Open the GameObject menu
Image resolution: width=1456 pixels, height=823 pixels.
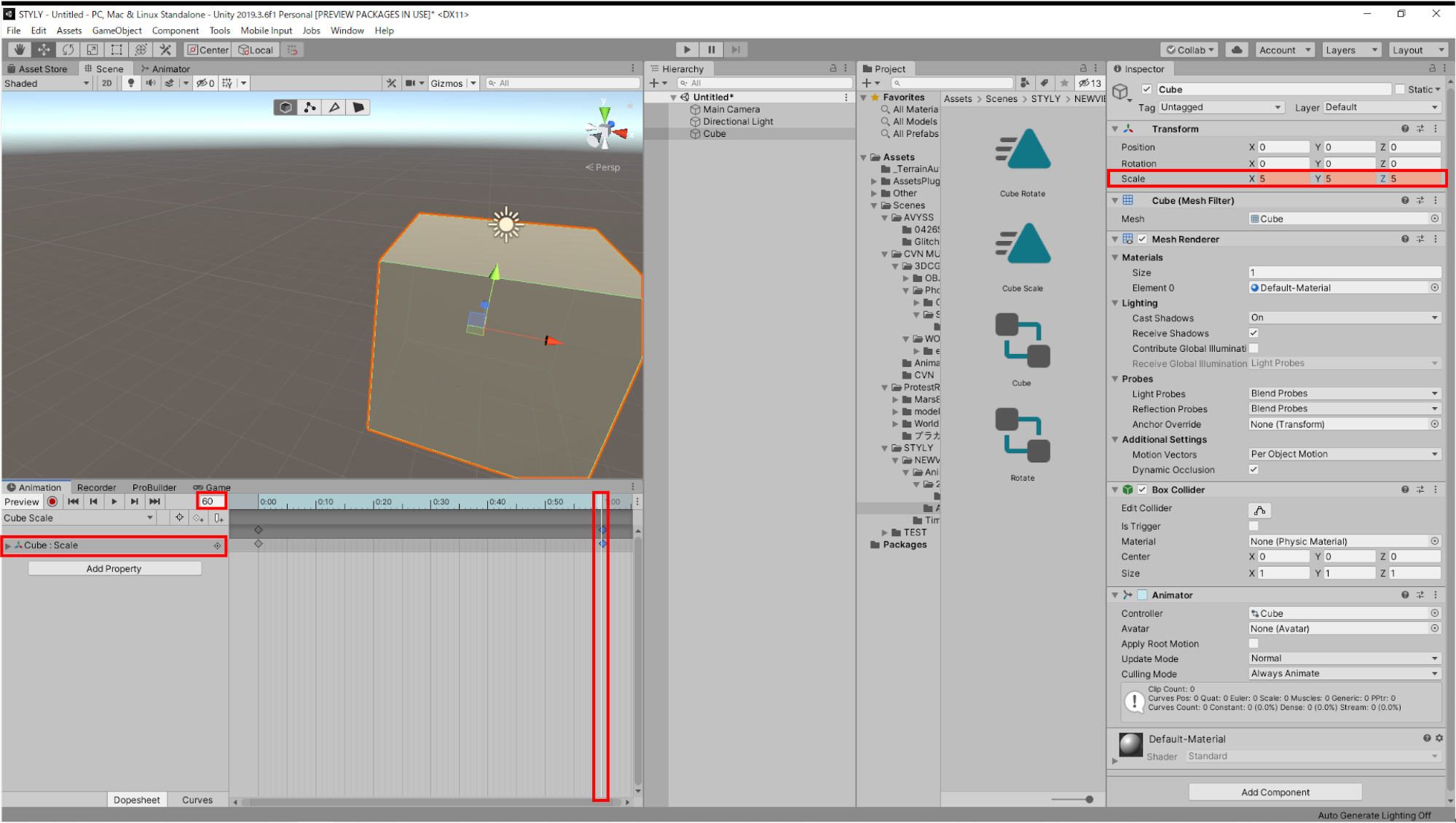pos(117,31)
